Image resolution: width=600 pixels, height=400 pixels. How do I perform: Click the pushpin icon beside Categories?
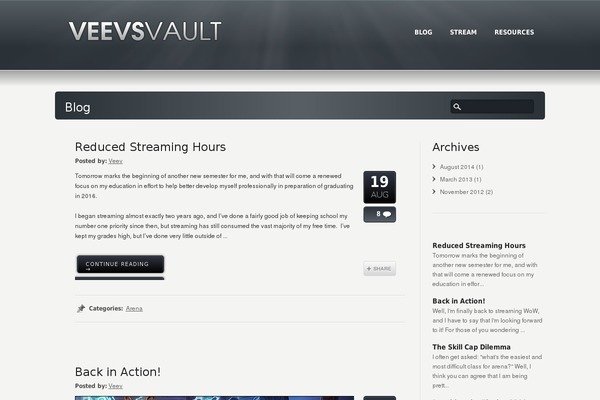[x=81, y=309]
